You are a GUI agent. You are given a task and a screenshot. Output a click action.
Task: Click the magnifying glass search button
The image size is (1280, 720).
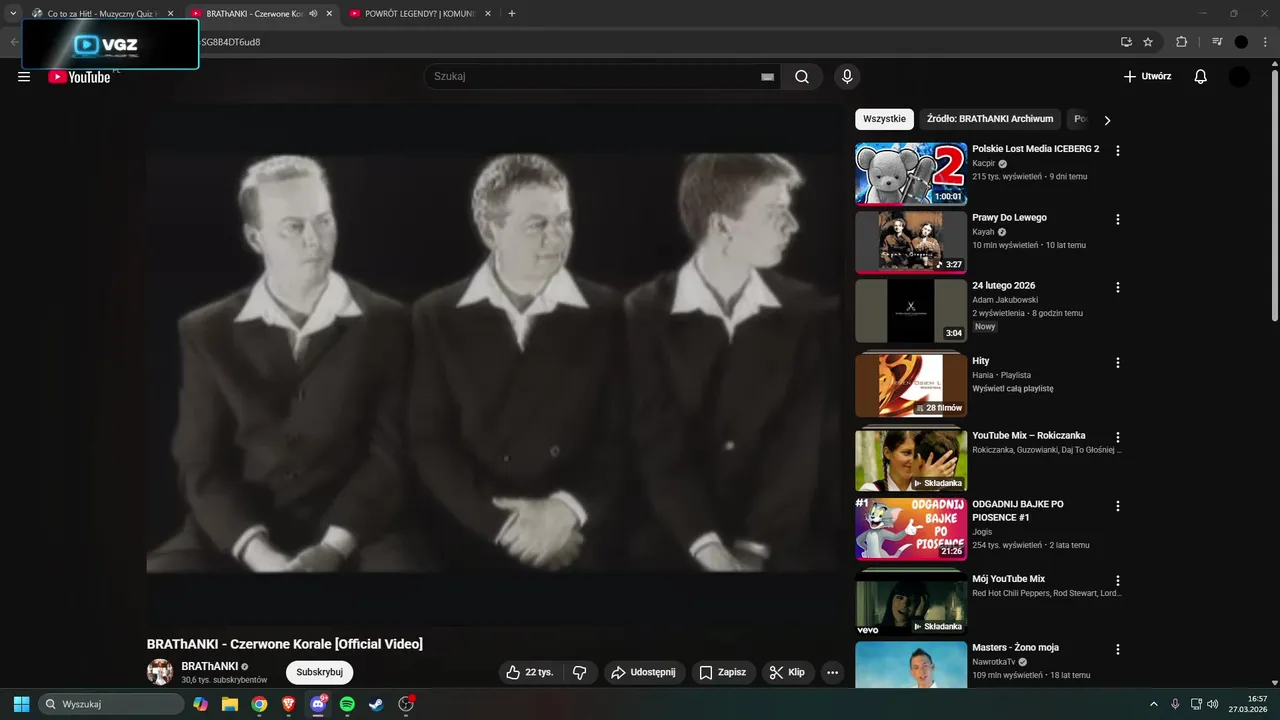coord(802,77)
